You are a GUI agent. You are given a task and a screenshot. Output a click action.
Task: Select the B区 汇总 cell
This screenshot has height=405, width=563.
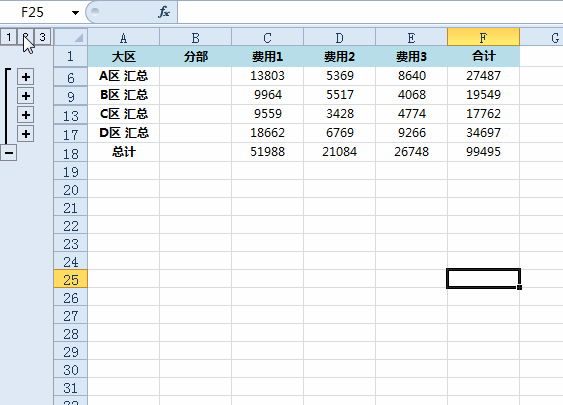(124, 95)
